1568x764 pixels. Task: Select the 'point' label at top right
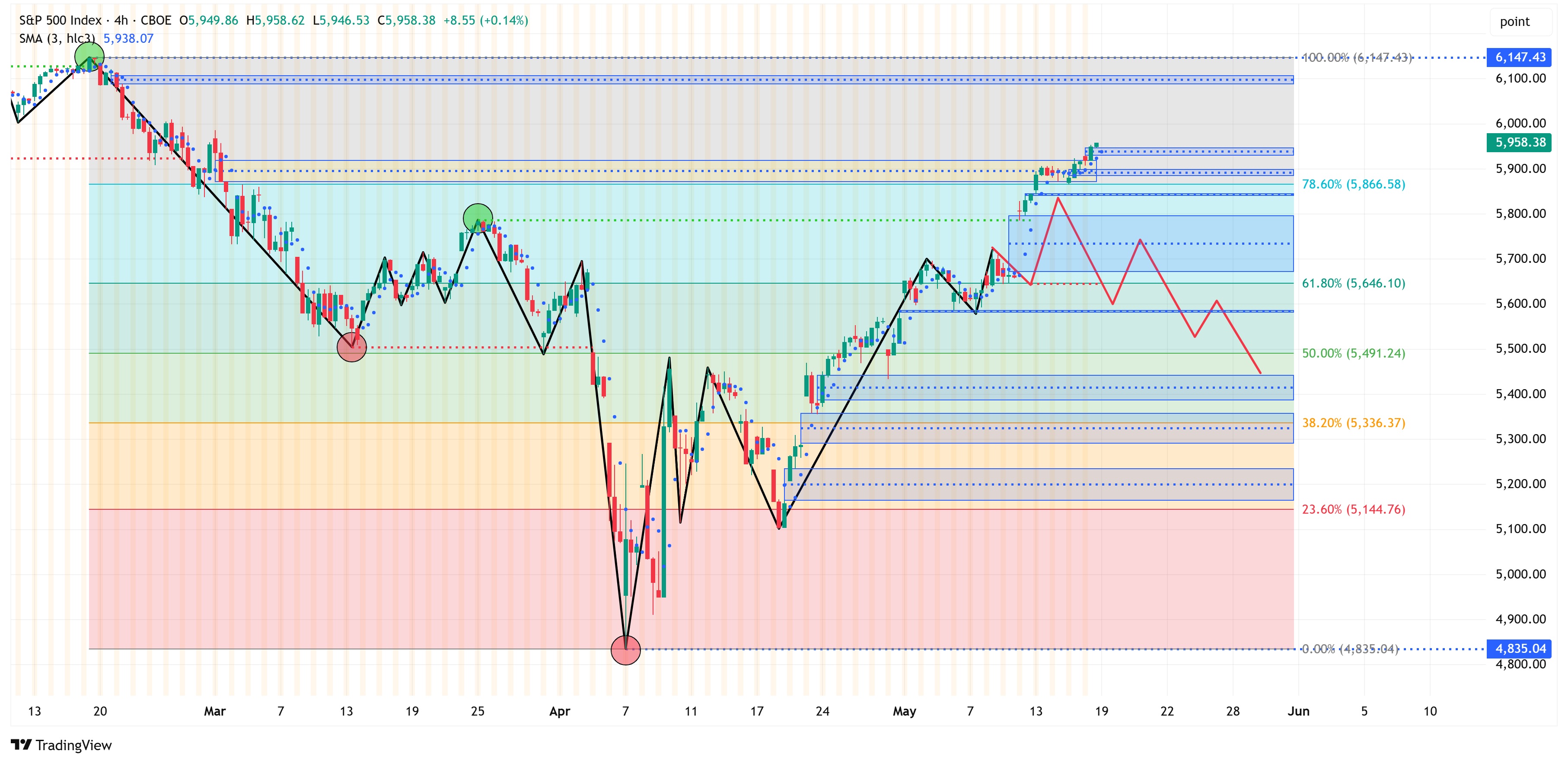tap(1514, 22)
